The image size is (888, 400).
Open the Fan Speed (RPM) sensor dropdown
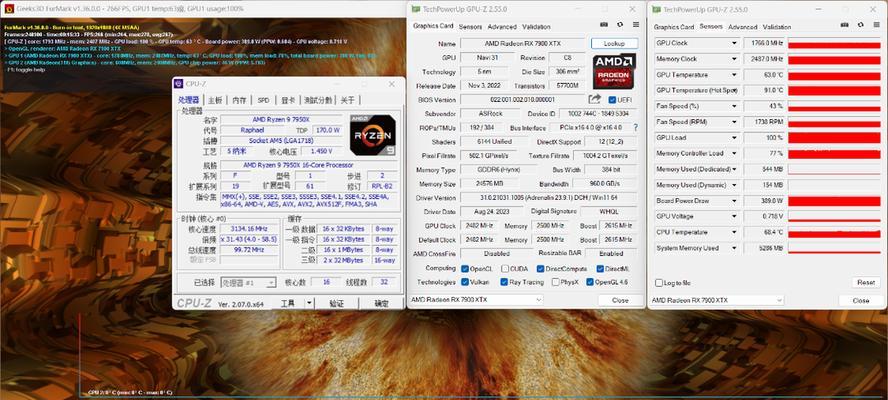pyautogui.click(x=735, y=122)
